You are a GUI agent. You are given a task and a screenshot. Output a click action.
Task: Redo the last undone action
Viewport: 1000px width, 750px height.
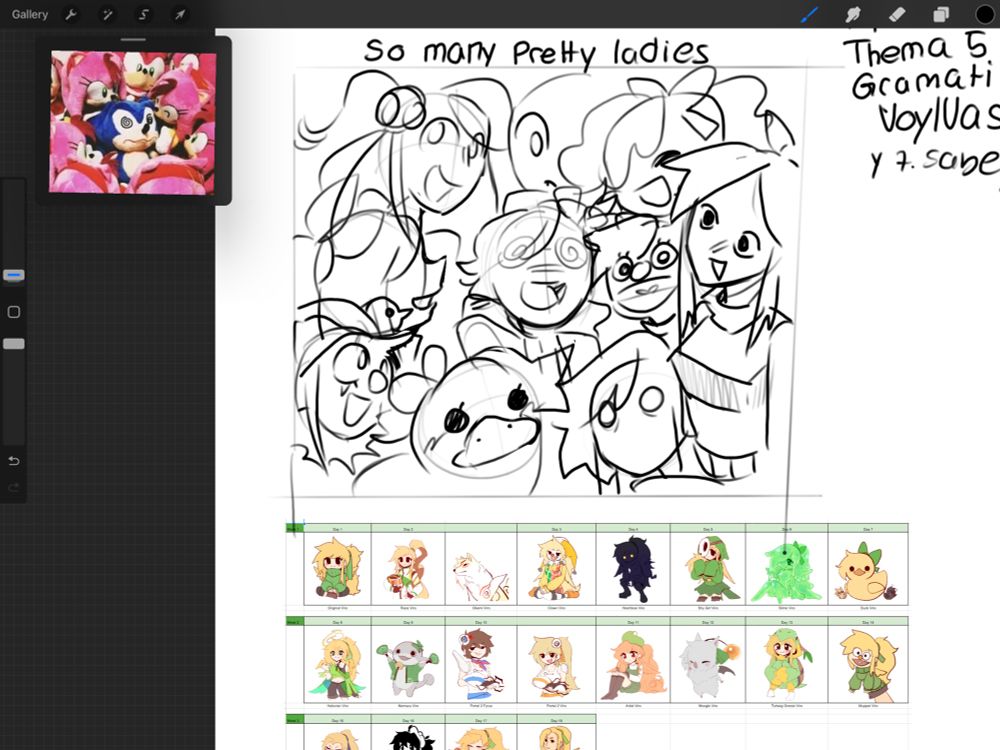click(x=13, y=489)
